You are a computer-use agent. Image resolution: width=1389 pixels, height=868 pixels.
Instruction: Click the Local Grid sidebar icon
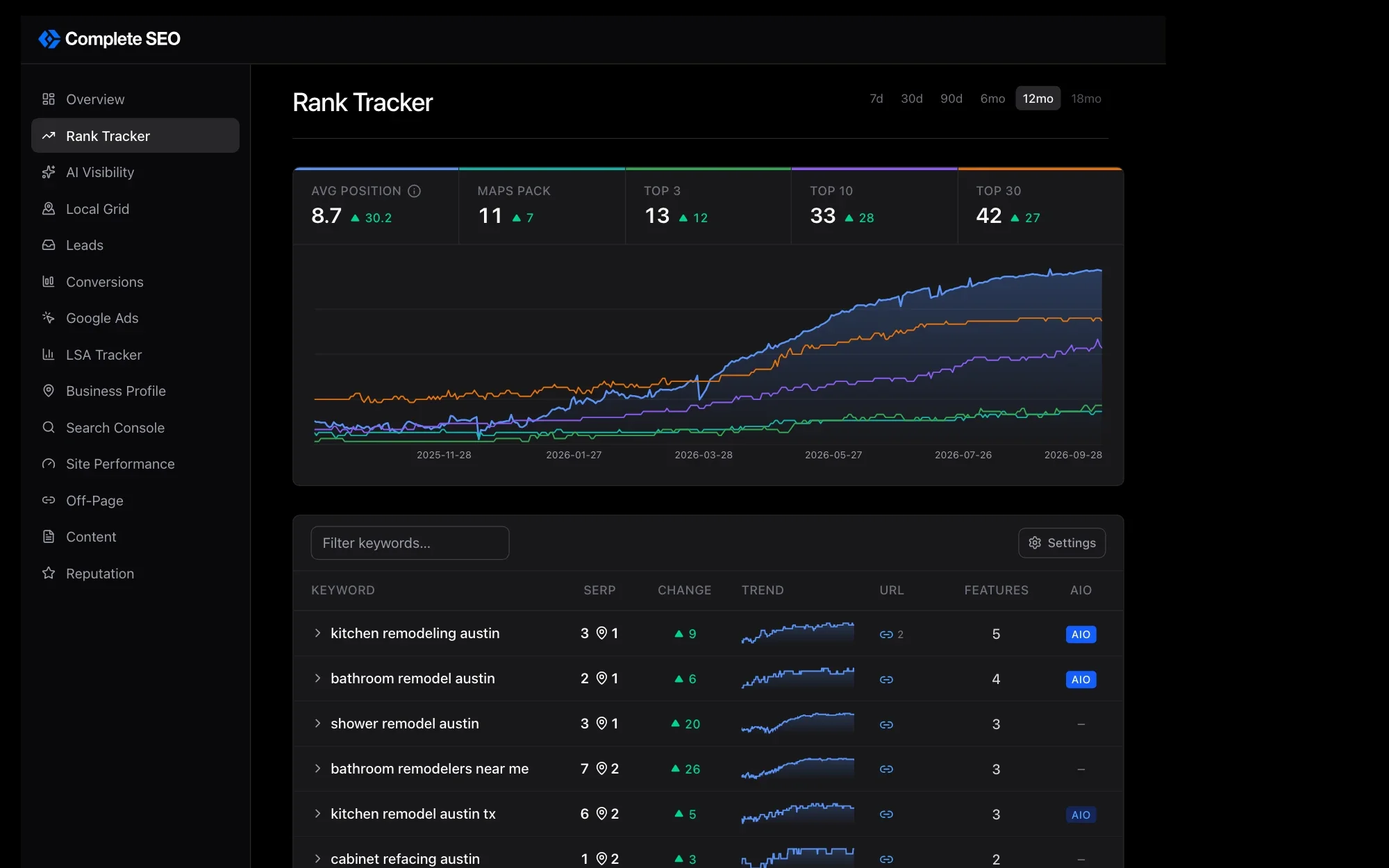tap(49, 209)
